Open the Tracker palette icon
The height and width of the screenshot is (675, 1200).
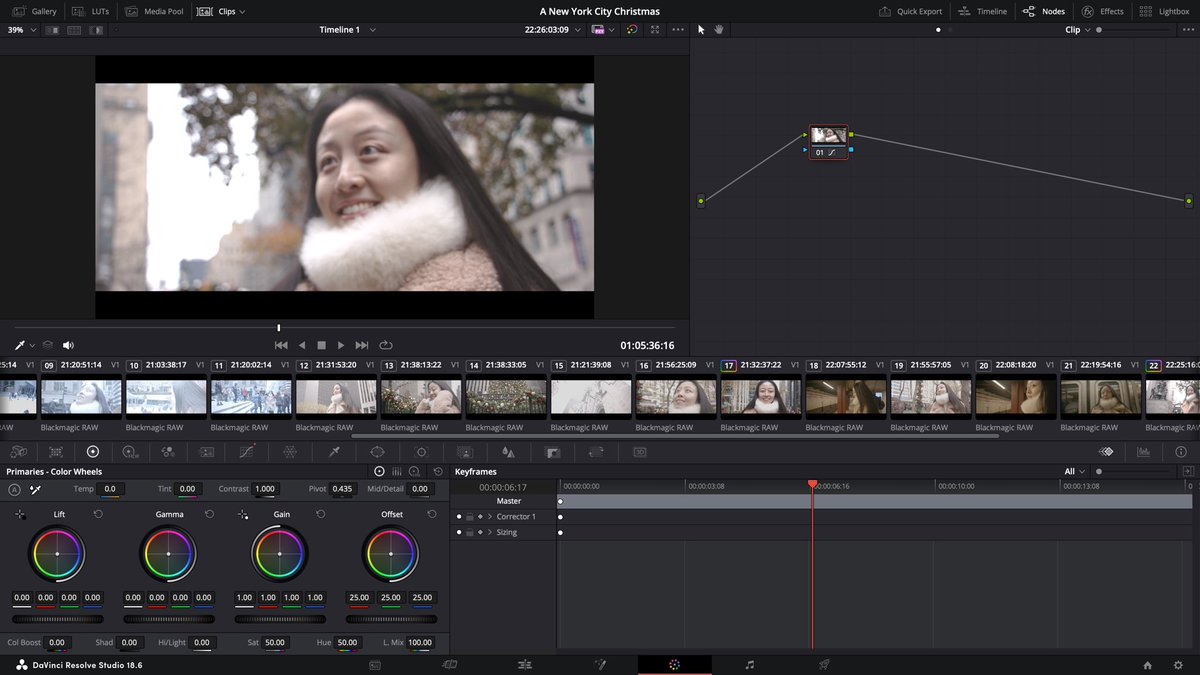click(x=421, y=452)
